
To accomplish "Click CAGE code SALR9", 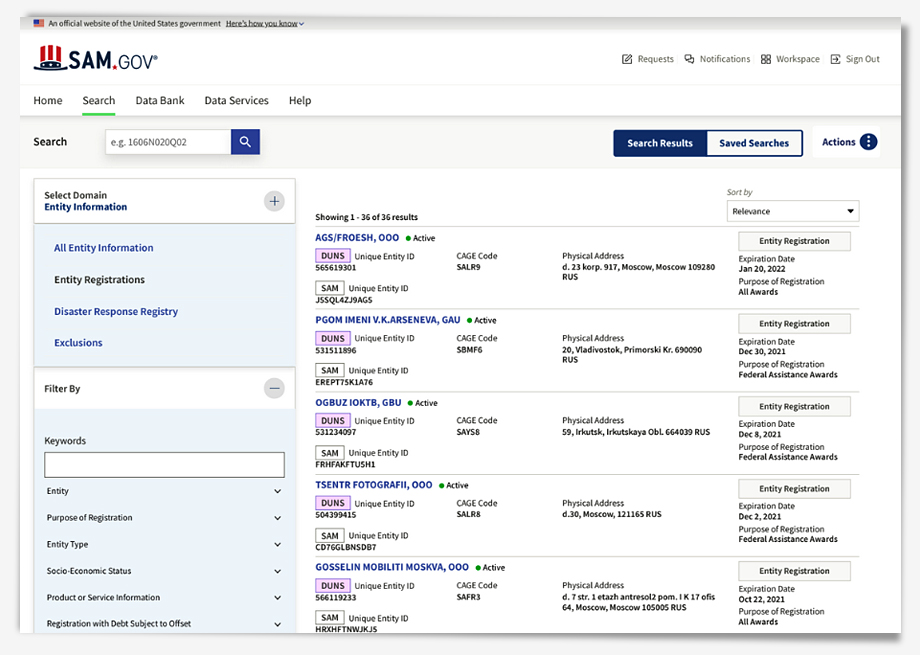I will pyautogui.click(x=468, y=267).
